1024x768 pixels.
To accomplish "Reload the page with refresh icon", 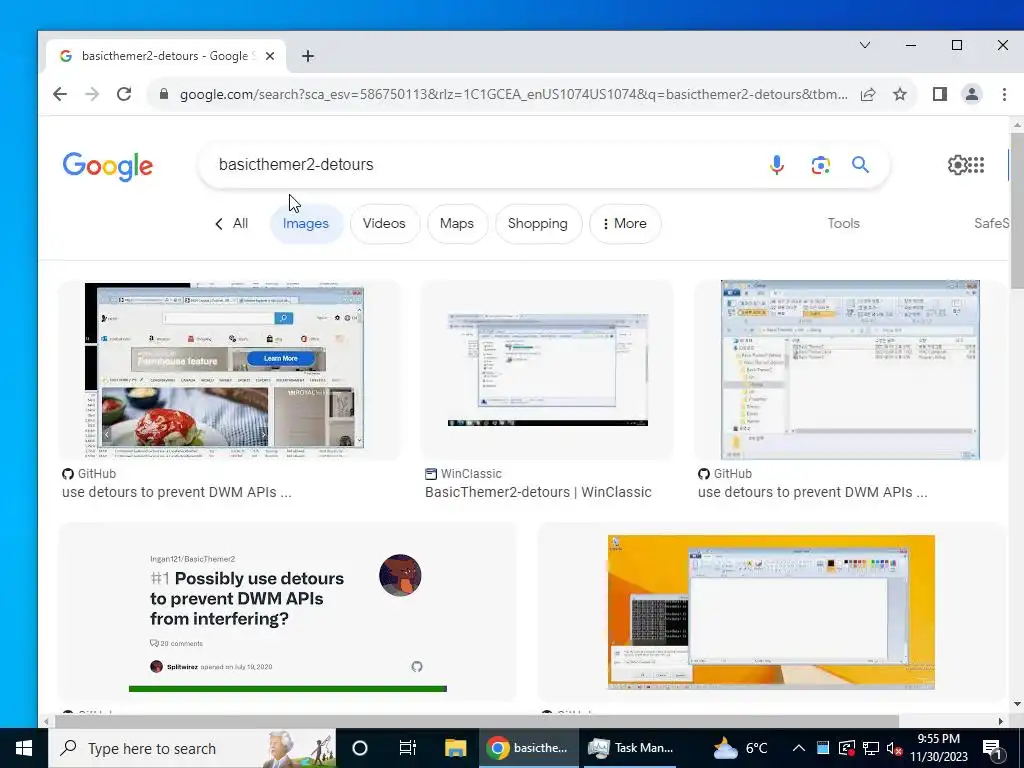I will [124, 94].
